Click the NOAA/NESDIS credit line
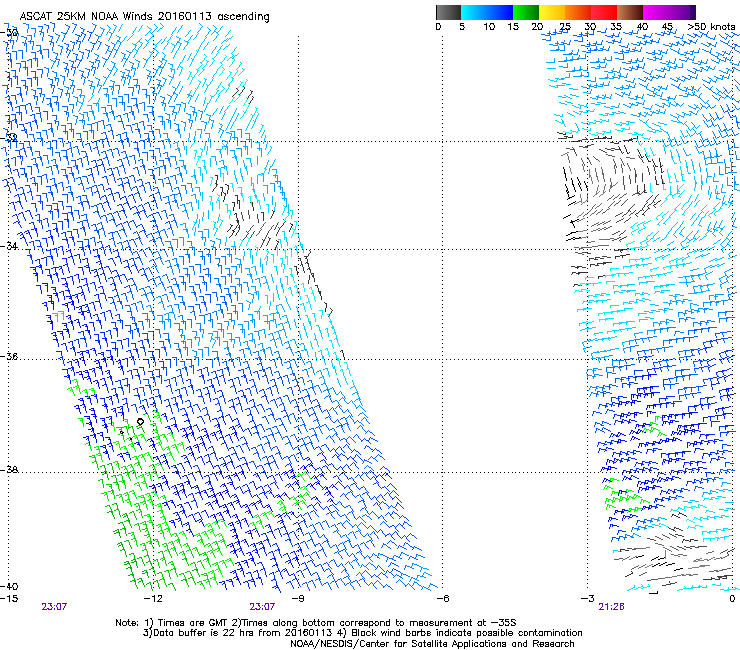Screen dimensions: 740x650 pyautogui.click(x=432, y=644)
